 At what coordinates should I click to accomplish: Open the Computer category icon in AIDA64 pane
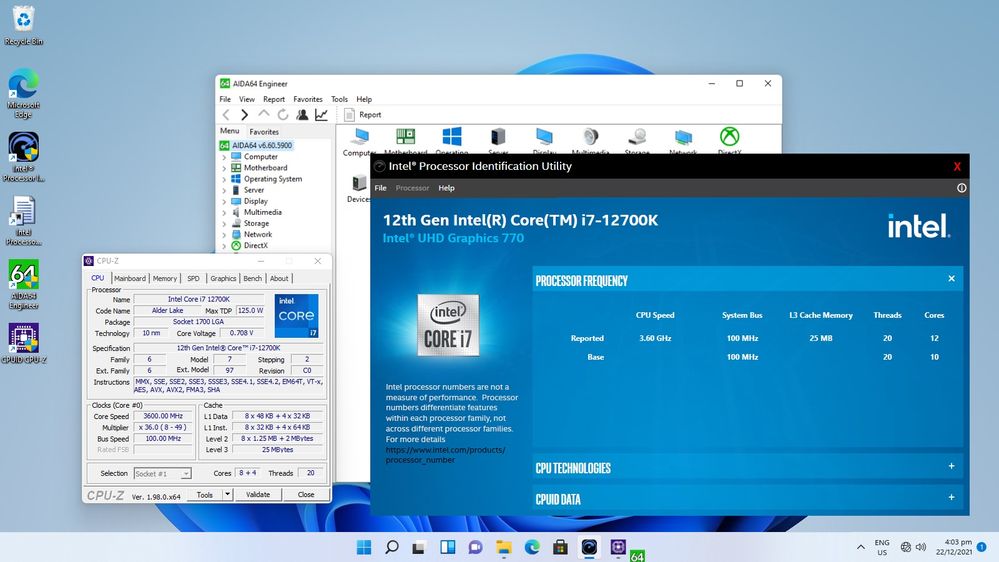point(359,141)
